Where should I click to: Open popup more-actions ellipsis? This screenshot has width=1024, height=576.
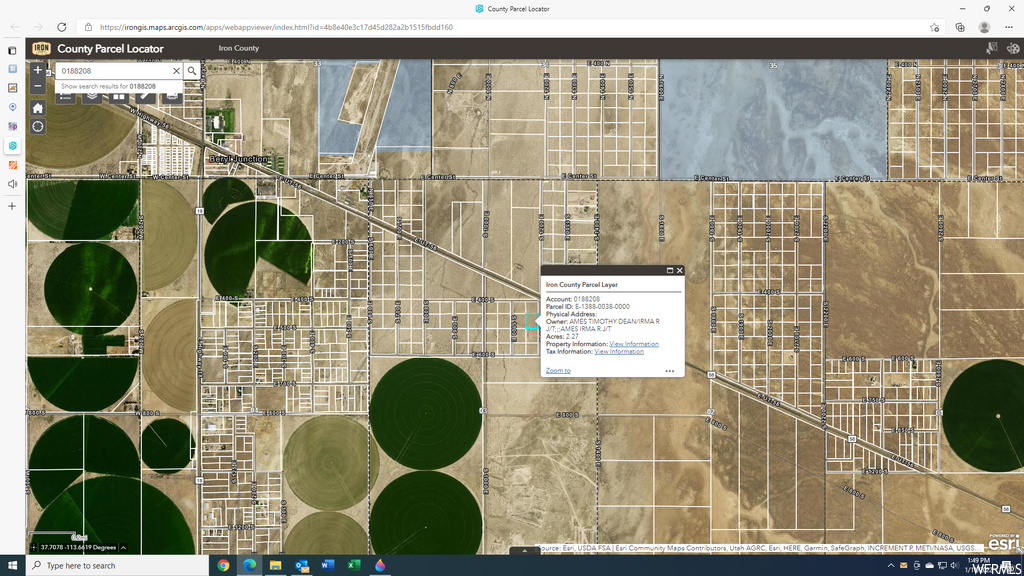click(x=669, y=371)
